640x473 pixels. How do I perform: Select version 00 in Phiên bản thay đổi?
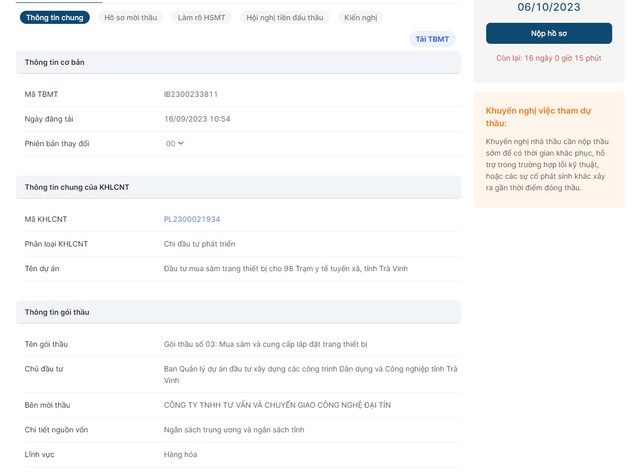[170, 144]
